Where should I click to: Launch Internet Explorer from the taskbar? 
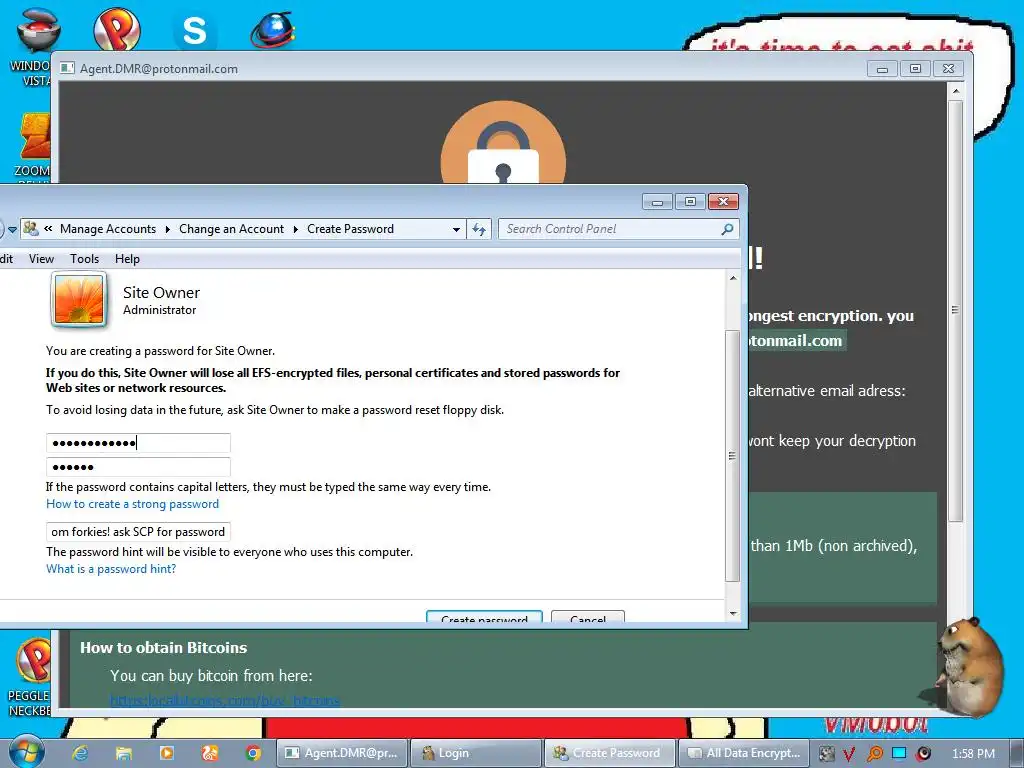[80, 753]
